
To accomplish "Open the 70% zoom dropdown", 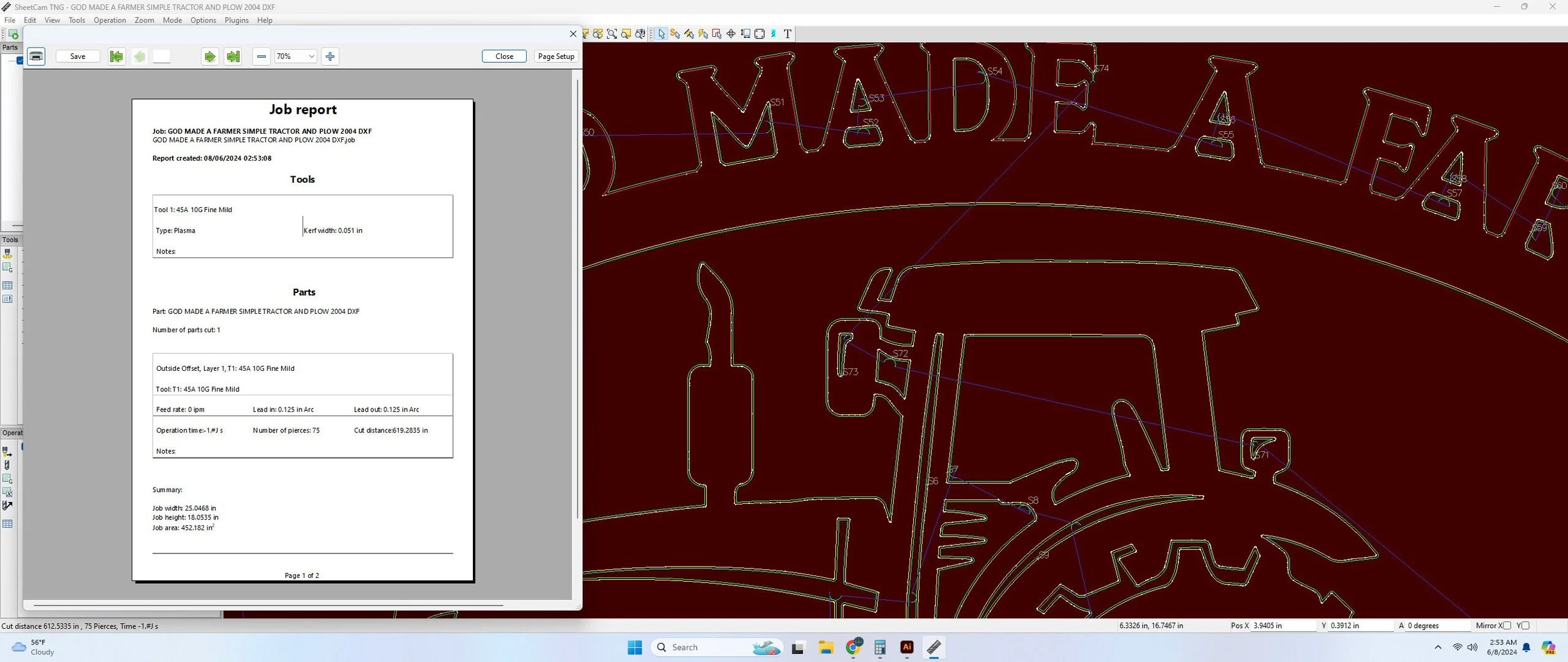I will [295, 56].
